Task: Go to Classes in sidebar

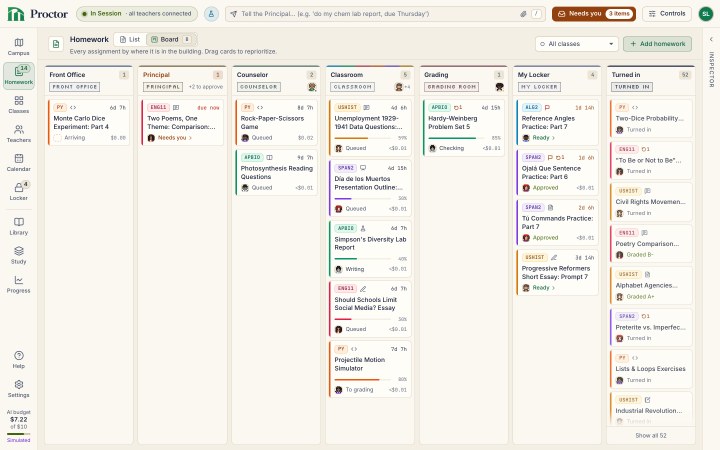Action: (x=18, y=105)
